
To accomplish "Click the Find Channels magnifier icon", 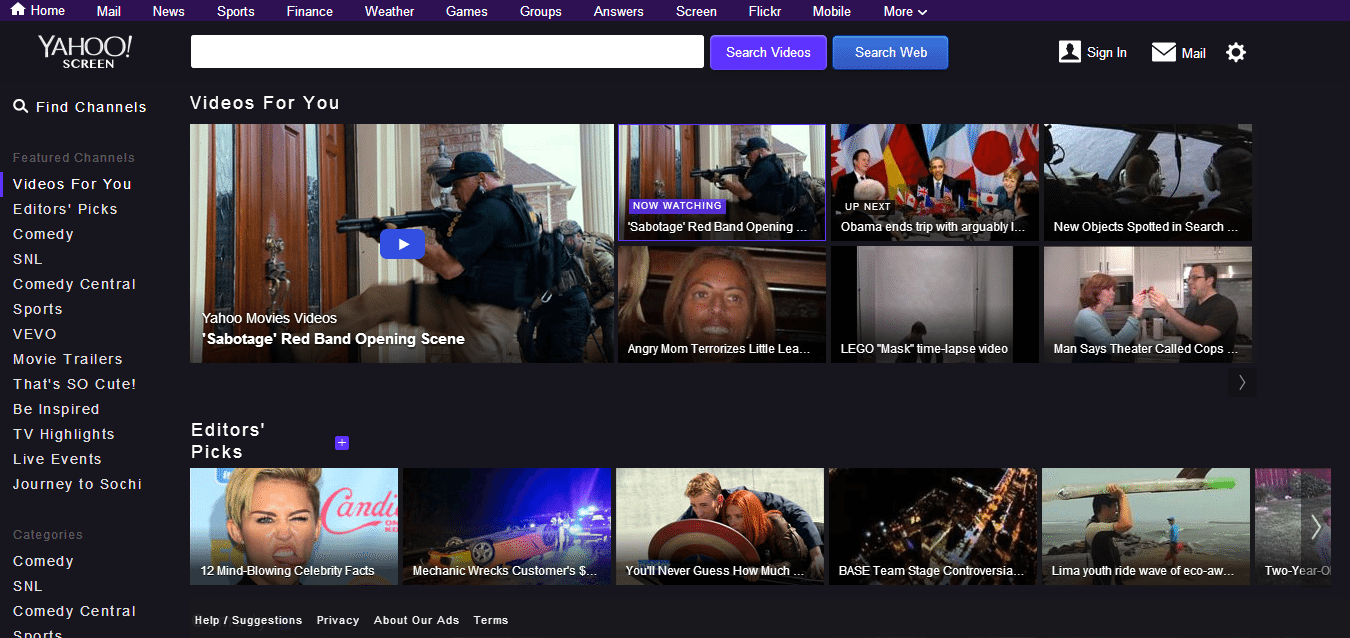I will pyautogui.click(x=20, y=106).
